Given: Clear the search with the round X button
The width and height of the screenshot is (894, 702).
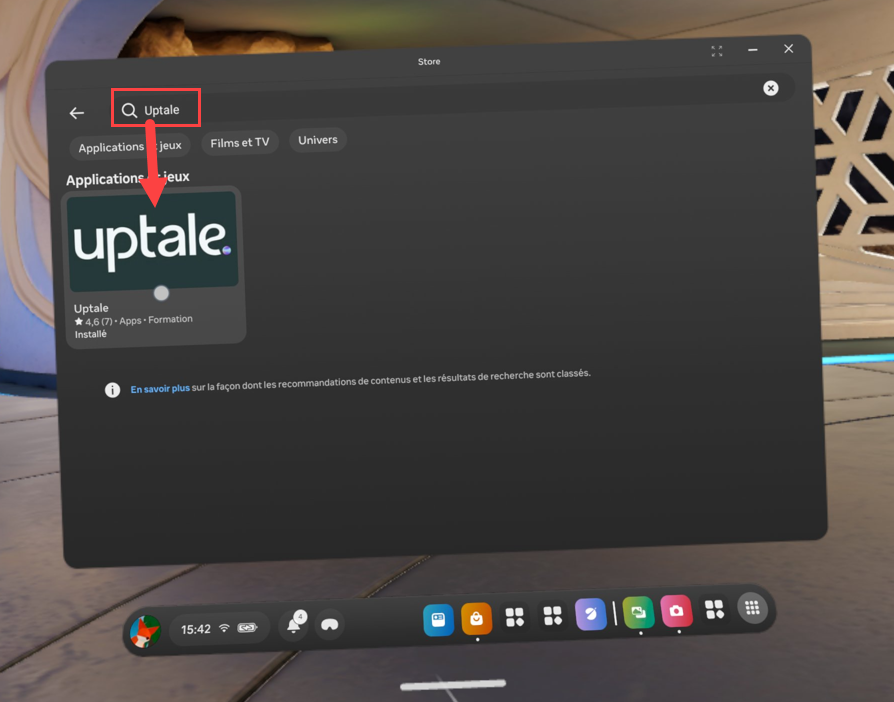Looking at the screenshot, I should pyautogui.click(x=770, y=88).
